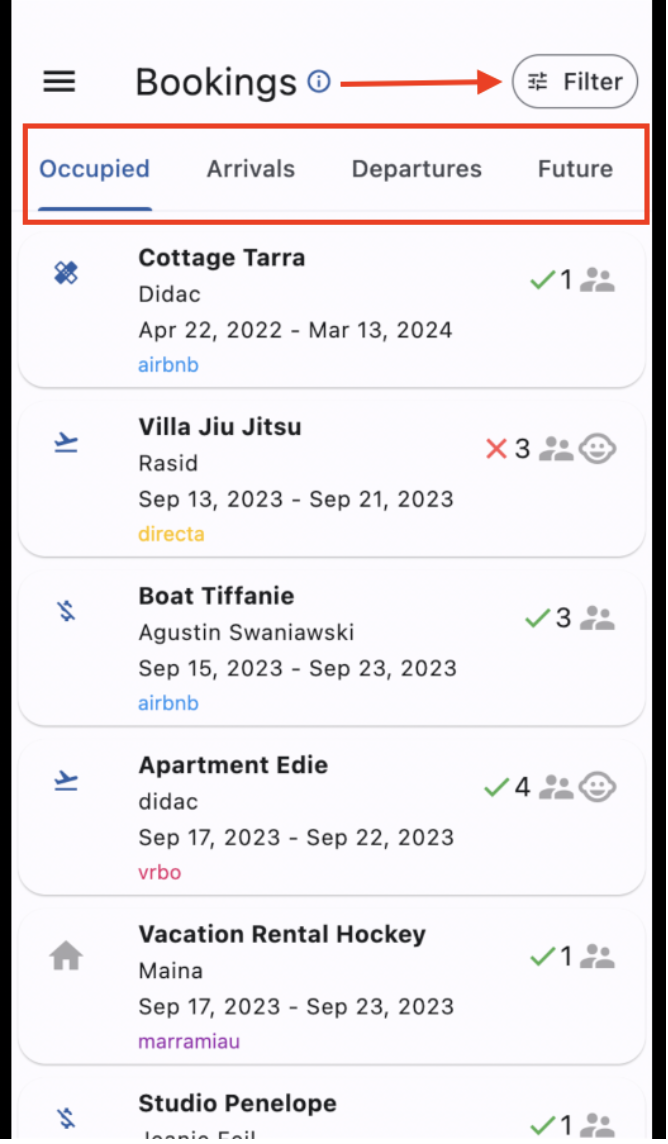Screen dimensions: 668x1144
Task: Click the info icon next to Bookings
Action: [318, 81]
